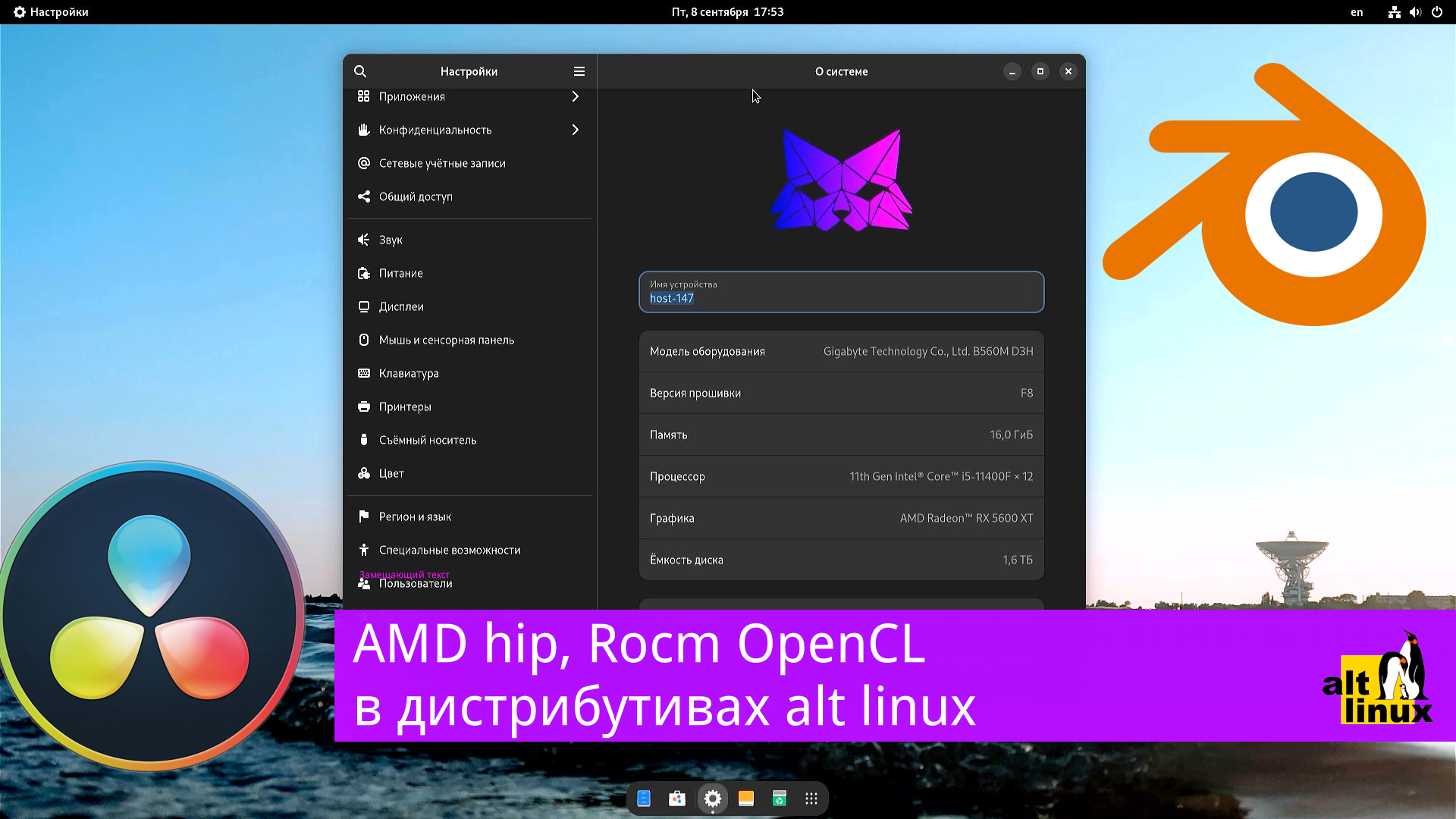Screen dimensions: 1456x819
Task: Toggle the en keyboard layout indicator
Action: (x=1357, y=12)
